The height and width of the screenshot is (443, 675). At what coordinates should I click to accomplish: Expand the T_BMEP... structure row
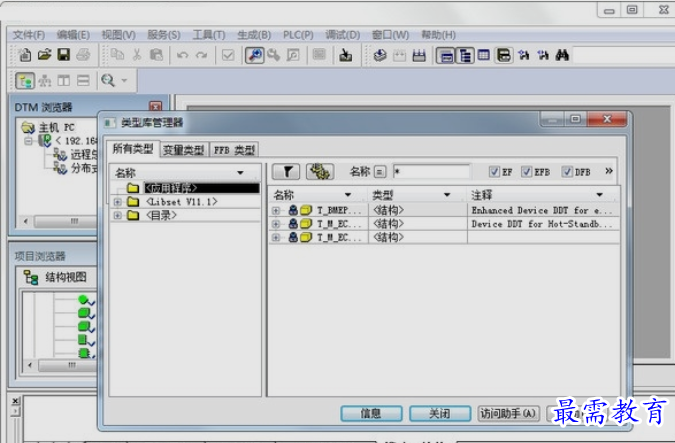pos(276,211)
